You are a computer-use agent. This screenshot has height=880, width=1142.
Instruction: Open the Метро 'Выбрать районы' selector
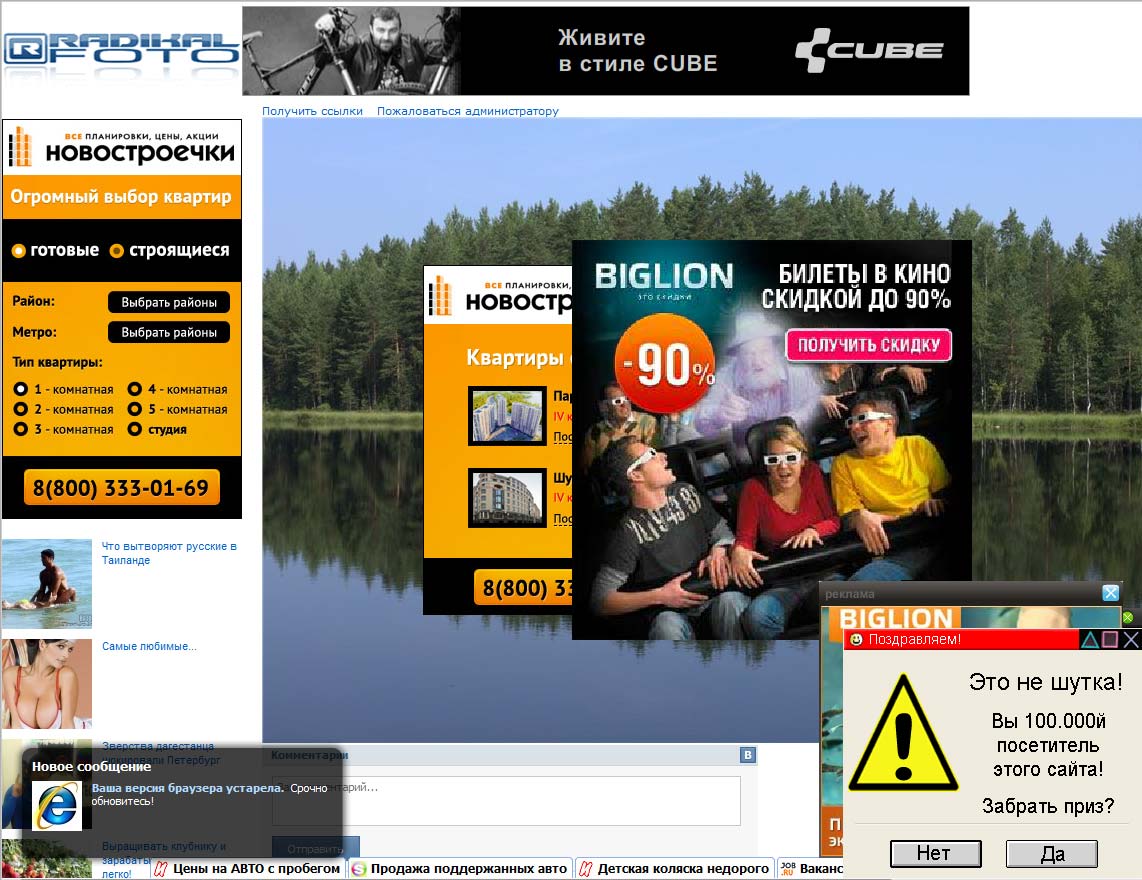tap(168, 332)
